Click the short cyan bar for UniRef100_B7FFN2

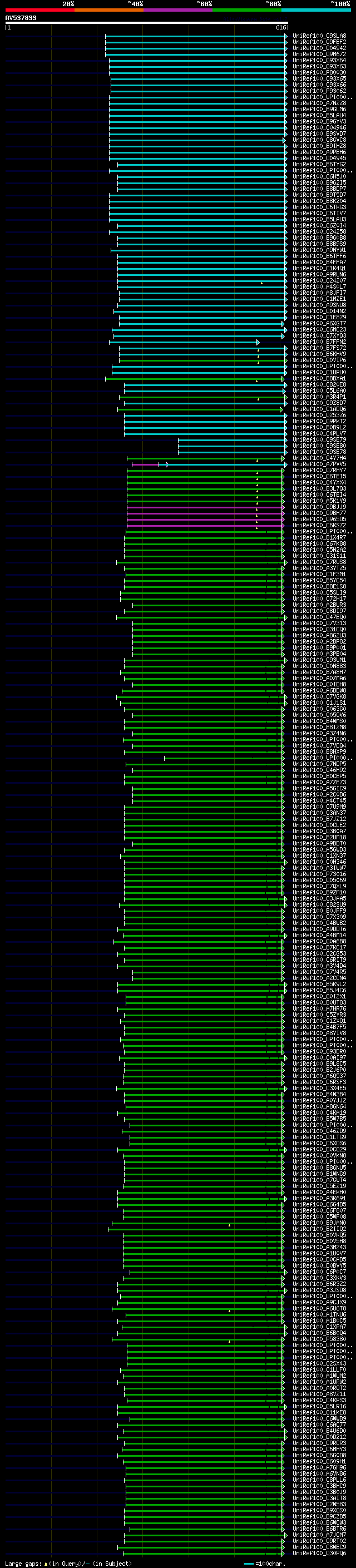pos(184,342)
